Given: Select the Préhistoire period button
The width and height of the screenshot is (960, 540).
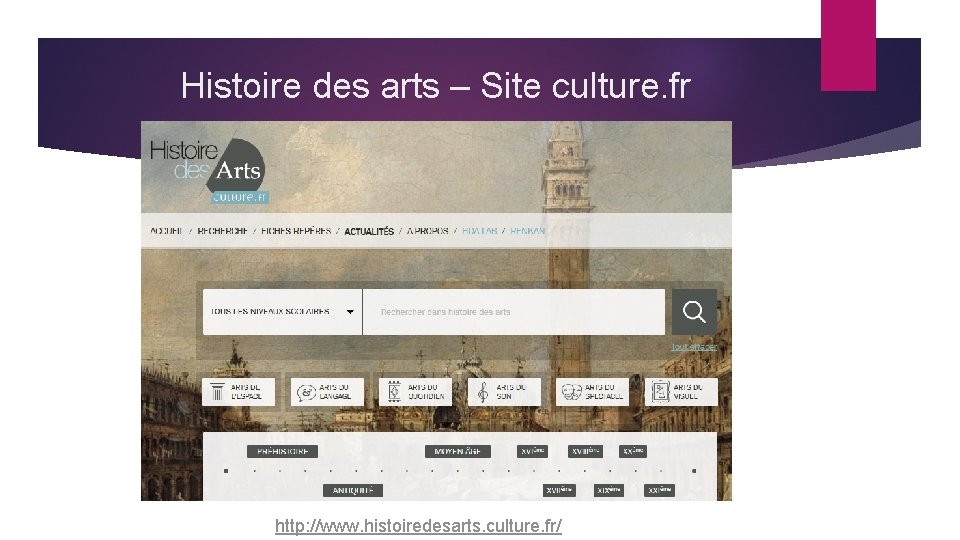Looking at the screenshot, I should pyautogui.click(x=282, y=451).
